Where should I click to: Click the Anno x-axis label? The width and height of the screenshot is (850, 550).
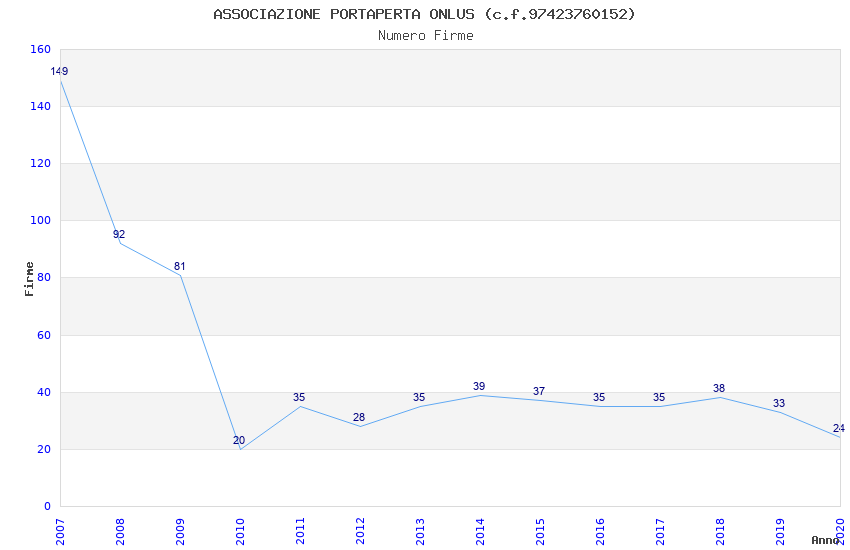point(825,540)
